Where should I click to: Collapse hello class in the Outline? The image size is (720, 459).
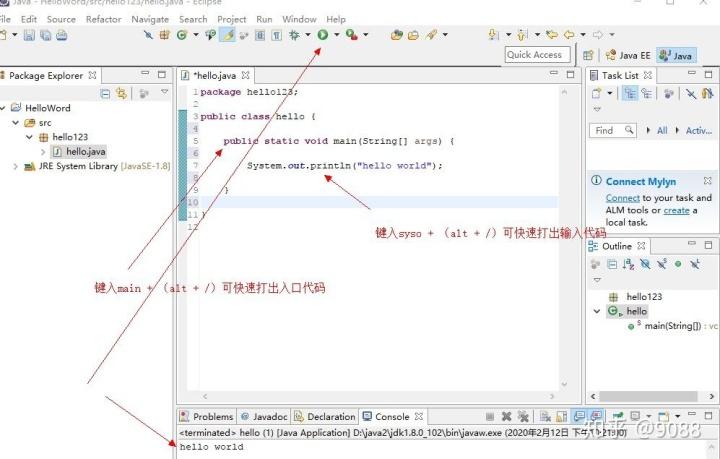point(596,311)
